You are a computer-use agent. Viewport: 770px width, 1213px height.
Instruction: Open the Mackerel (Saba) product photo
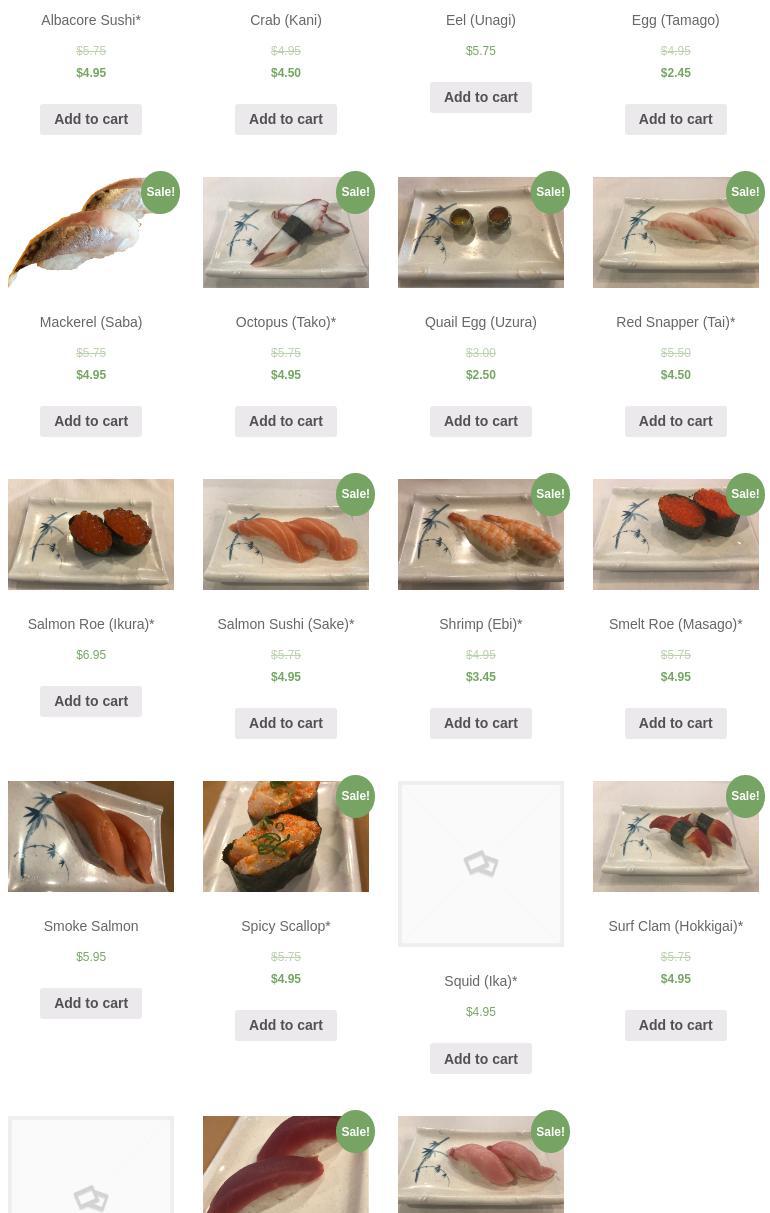tap(91, 232)
